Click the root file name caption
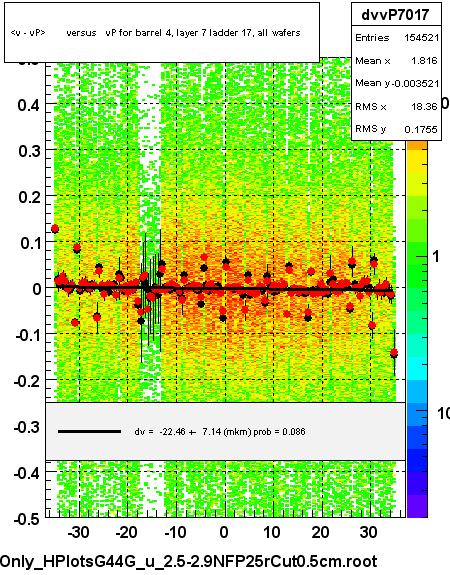This screenshot has height=575, width=450. (x=188, y=561)
